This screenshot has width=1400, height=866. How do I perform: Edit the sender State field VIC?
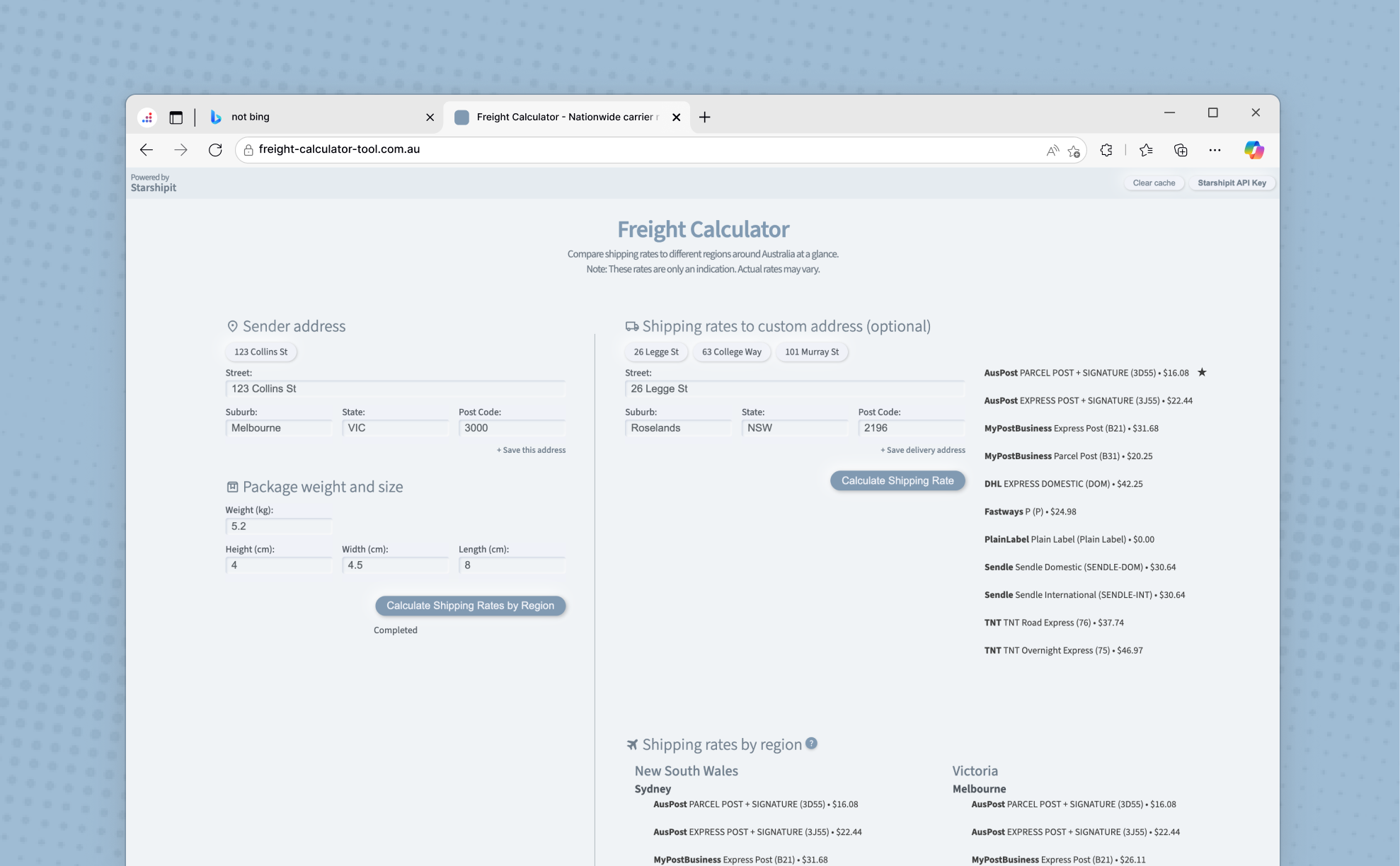pos(396,428)
